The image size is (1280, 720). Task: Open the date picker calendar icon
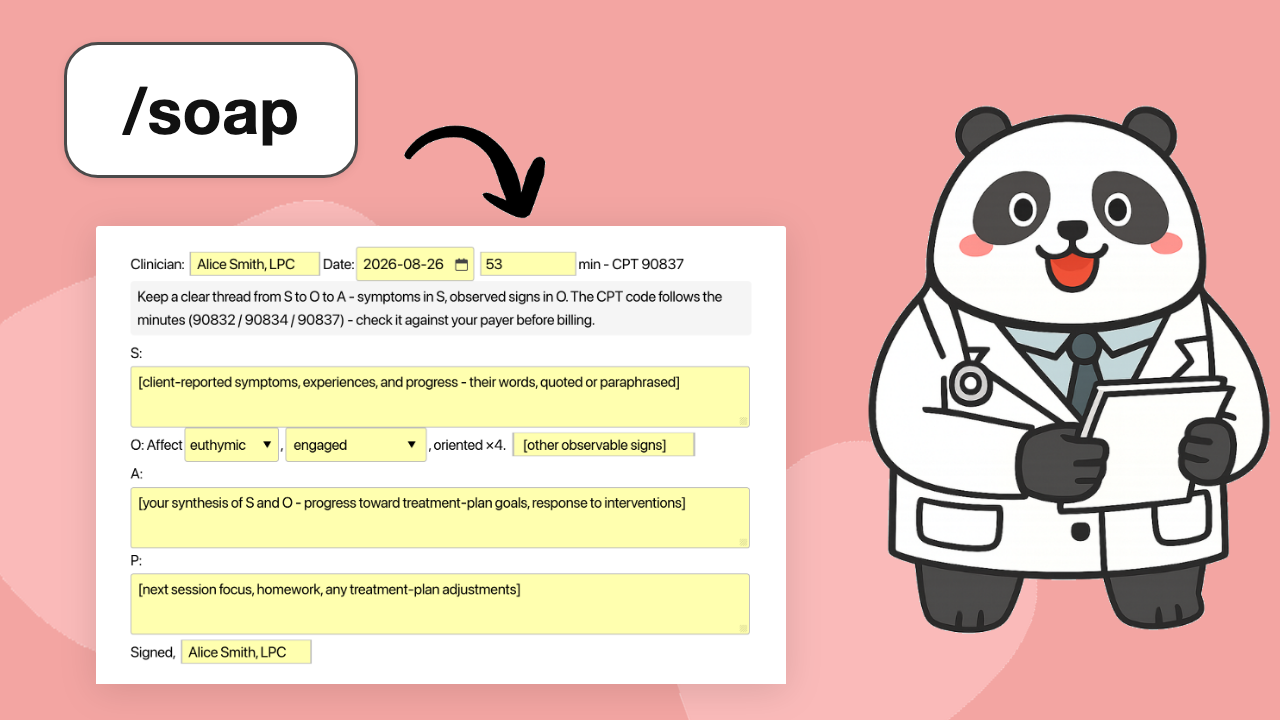pyautogui.click(x=461, y=265)
